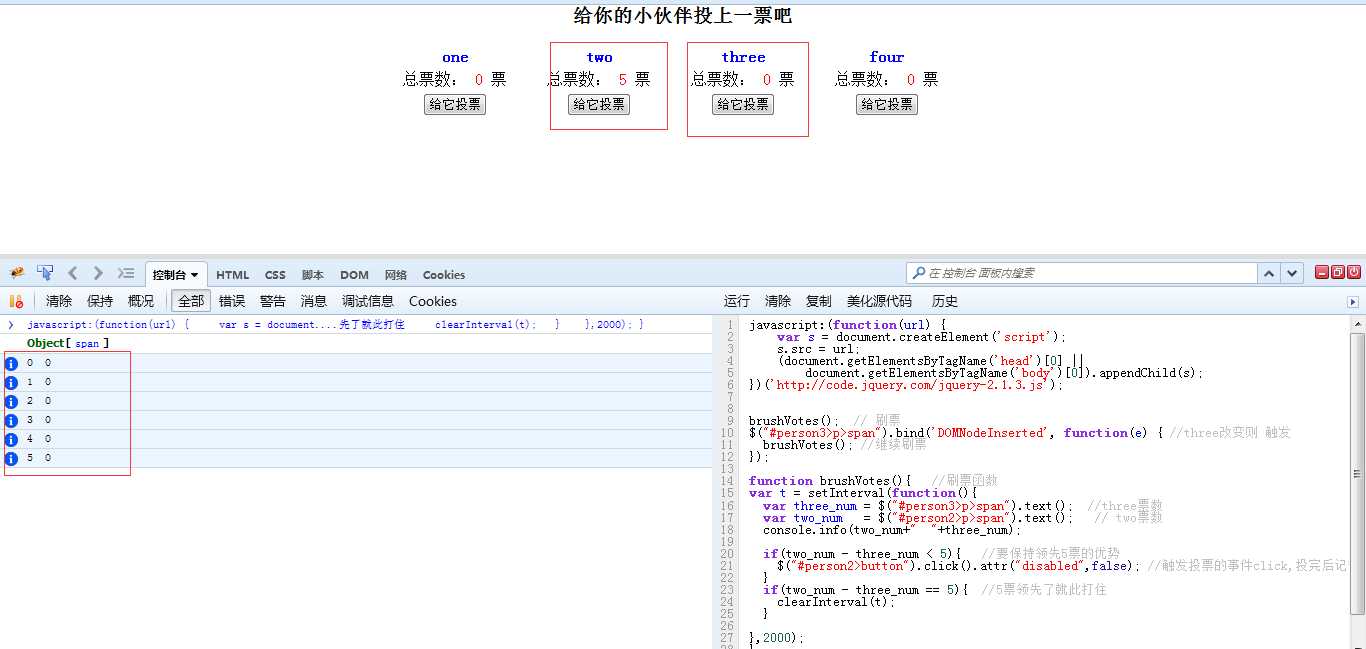The height and width of the screenshot is (649, 1366).
Task: Activate the inspect element pointer tool
Action: (x=45, y=273)
